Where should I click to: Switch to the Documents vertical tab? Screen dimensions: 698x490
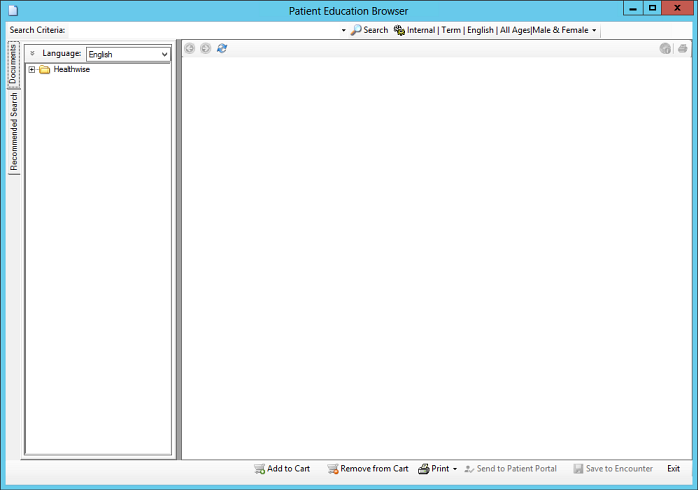(x=13, y=65)
